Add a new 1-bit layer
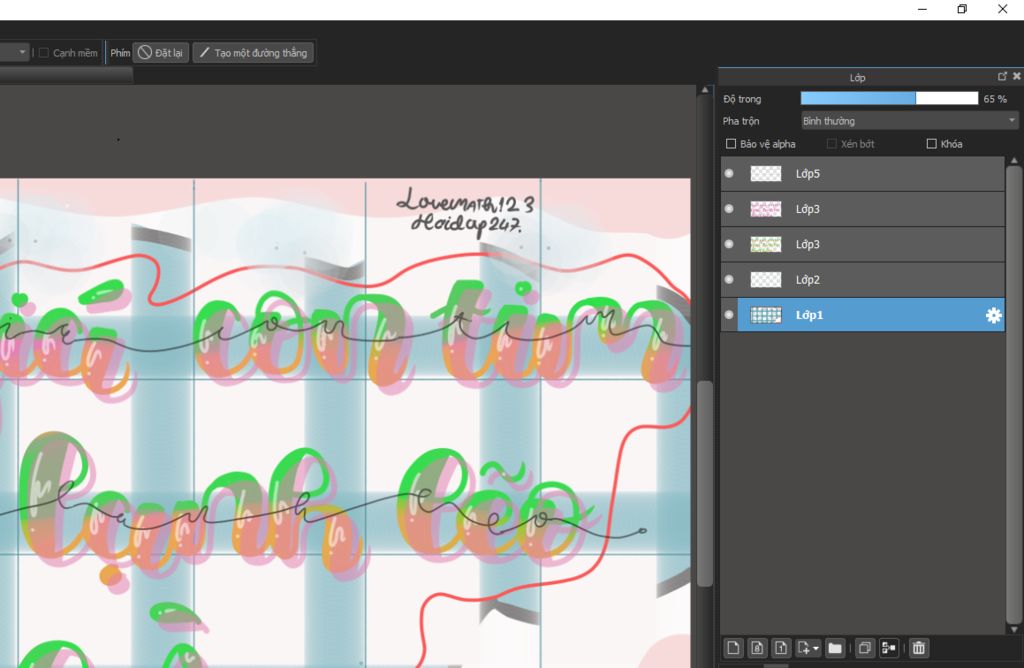Image resolution: width=1024 pixels, height=668 pixels. coord(782,648)
